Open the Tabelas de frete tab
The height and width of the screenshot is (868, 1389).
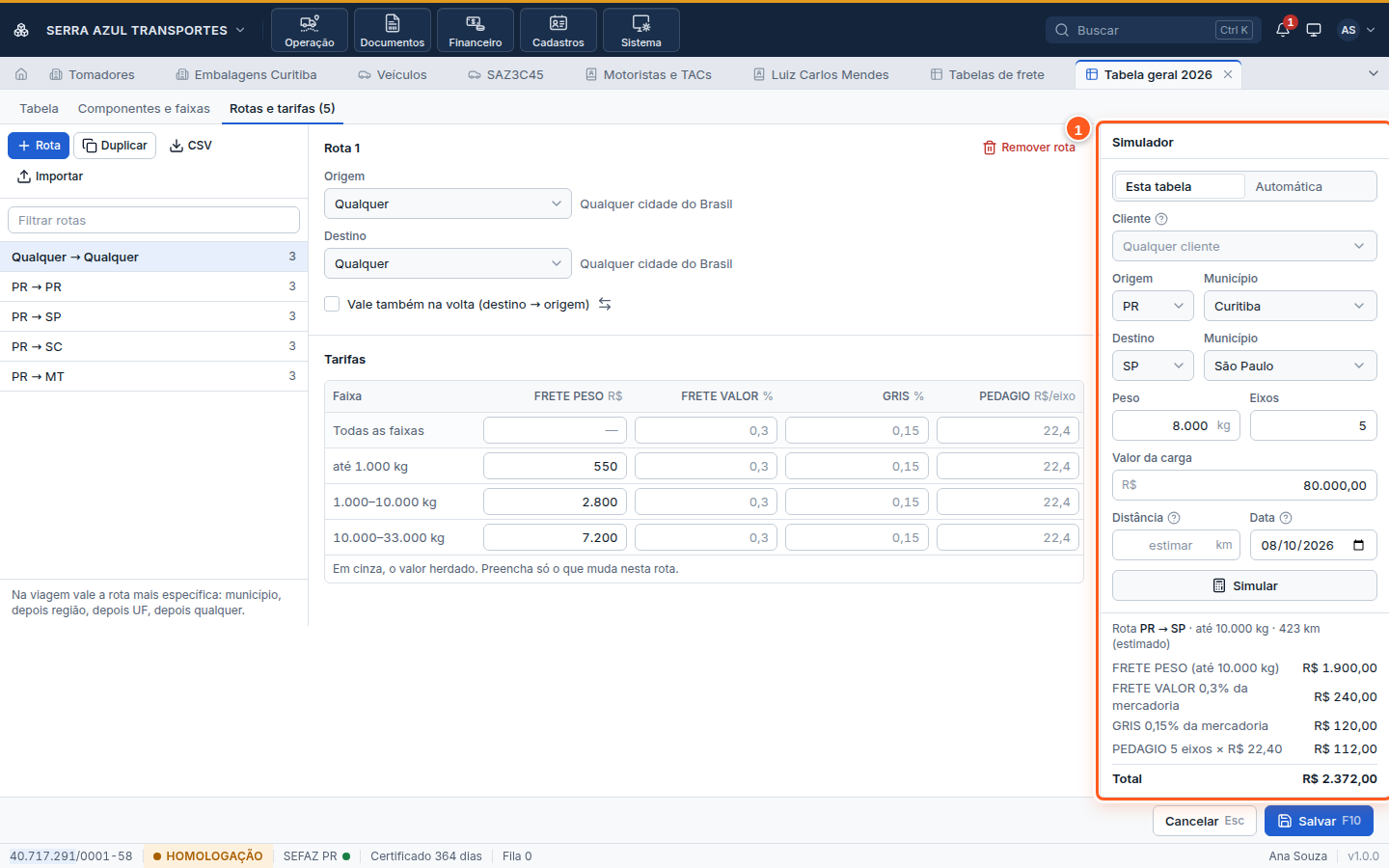coord(987,74)
